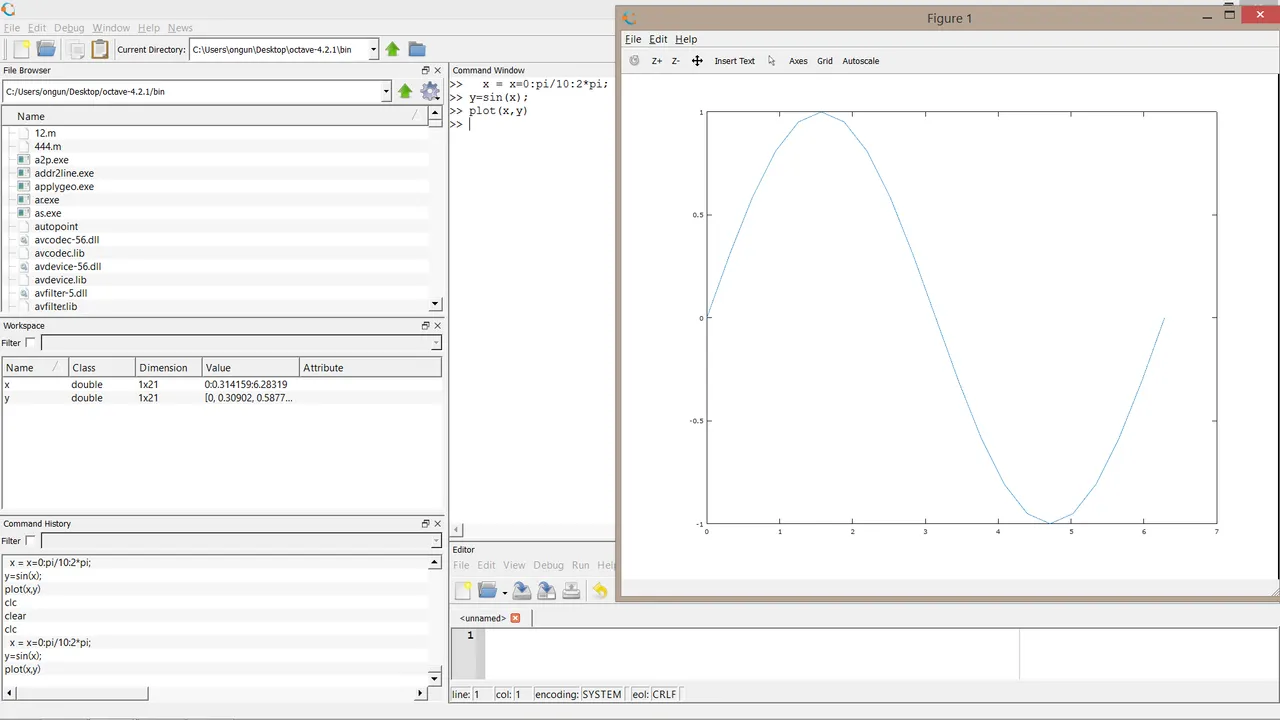Image resolution: width=1280 pixels, height=720 pixels.
Task: Select file 444.m in File Browser
Action: 48,146
